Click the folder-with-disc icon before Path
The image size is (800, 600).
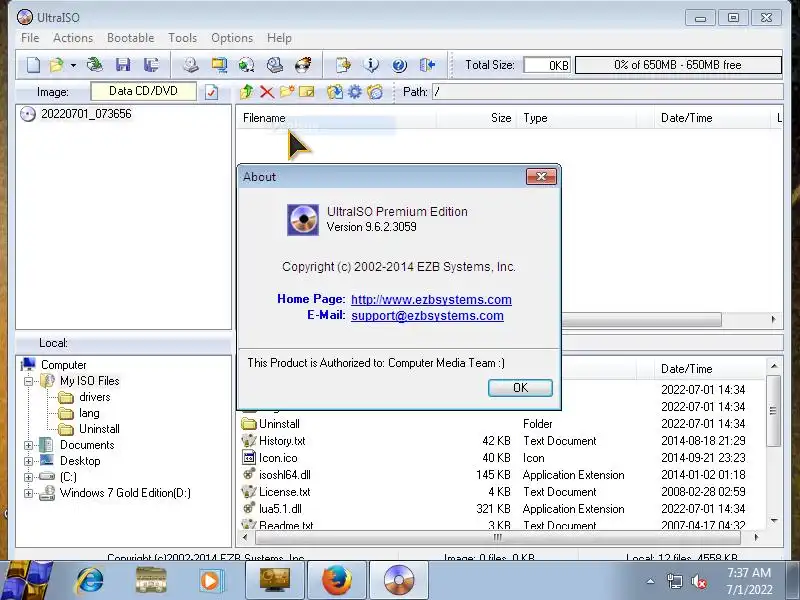tap(375, 92)
